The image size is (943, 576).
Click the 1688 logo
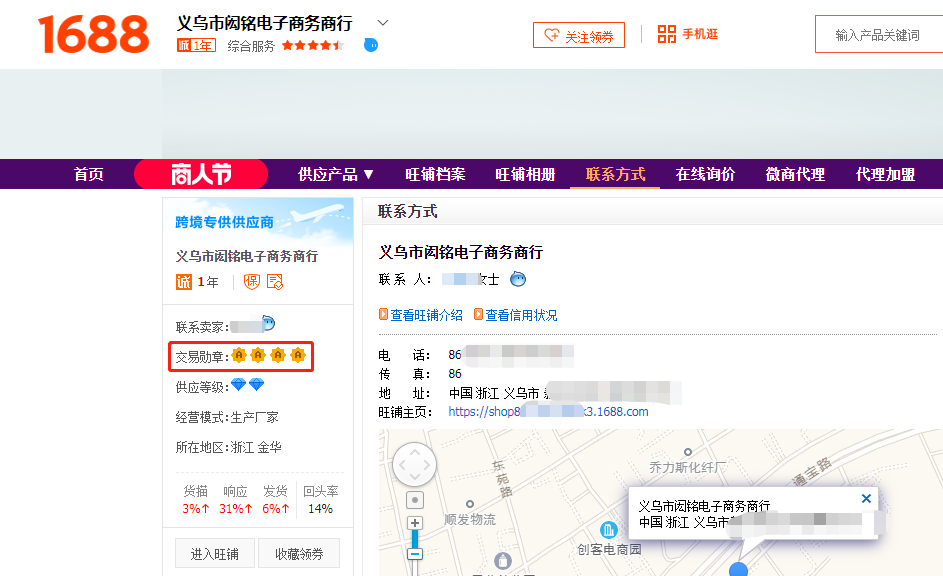pos(93,35)
